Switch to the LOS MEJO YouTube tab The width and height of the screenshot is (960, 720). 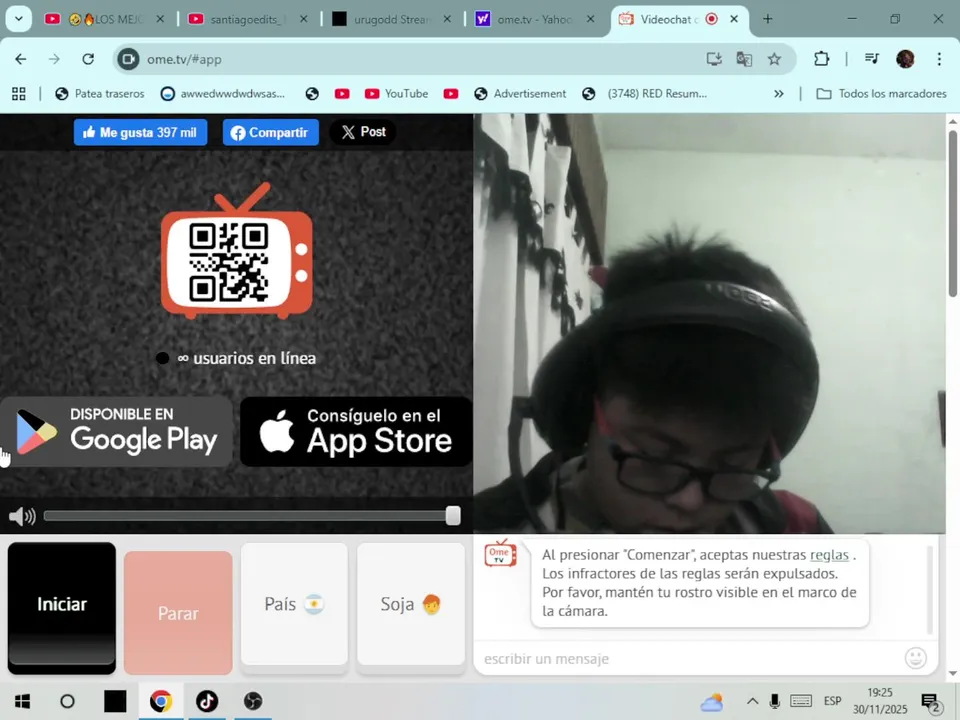pyautogui.click(x=104, y=19)
